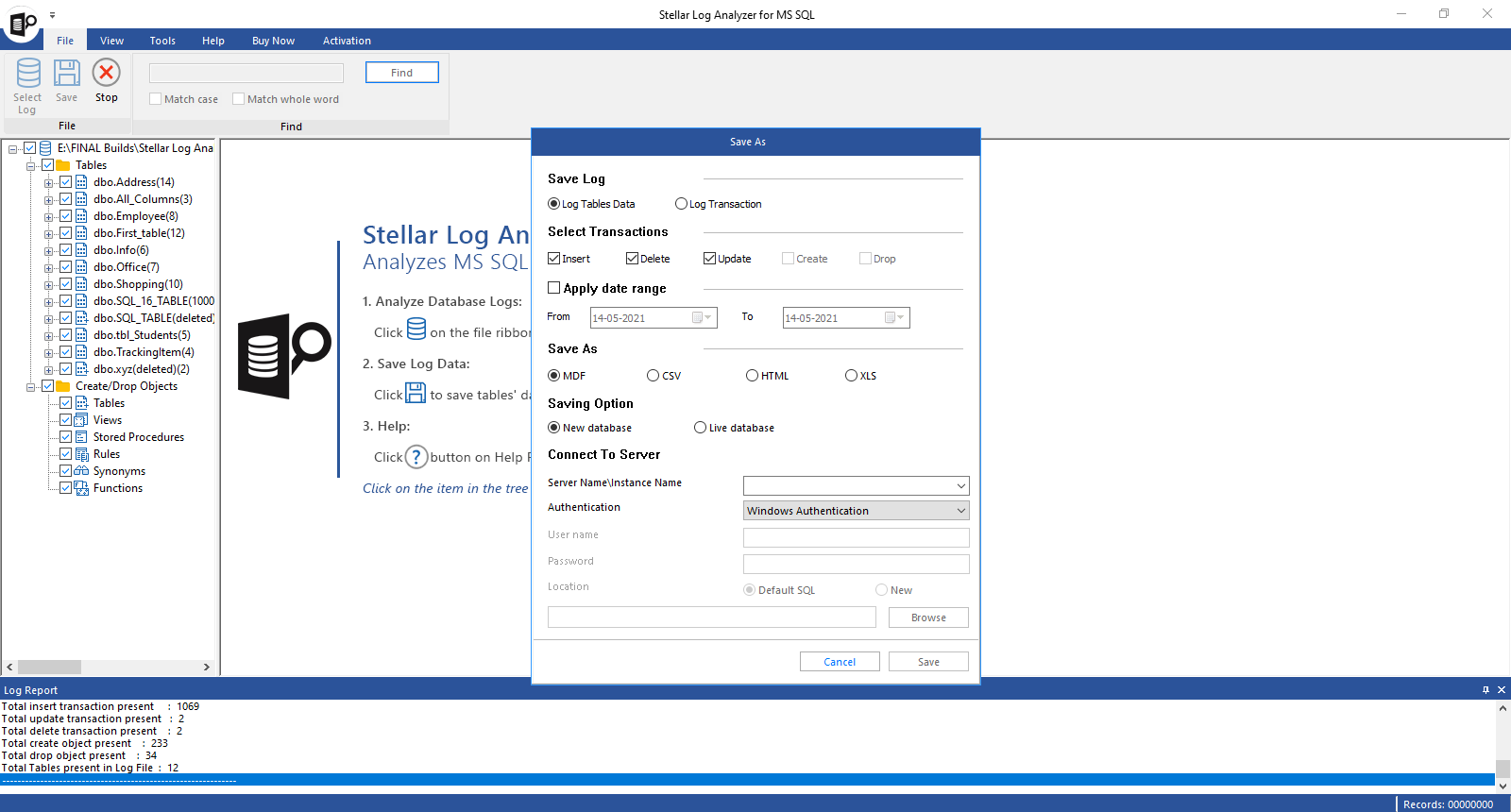Toggle Match whole word checkbox
The height and width of the screenshot is (812, 1511).
click(239, 99)
